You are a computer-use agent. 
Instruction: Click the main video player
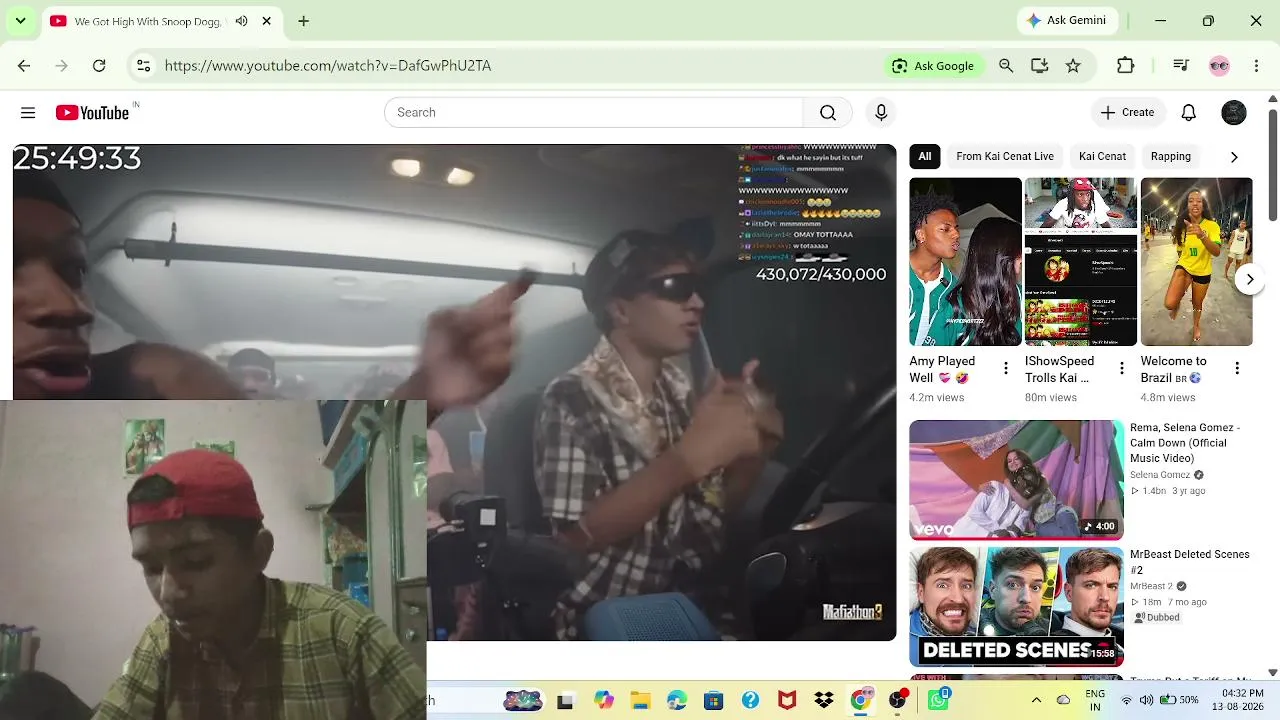point(455,392)
